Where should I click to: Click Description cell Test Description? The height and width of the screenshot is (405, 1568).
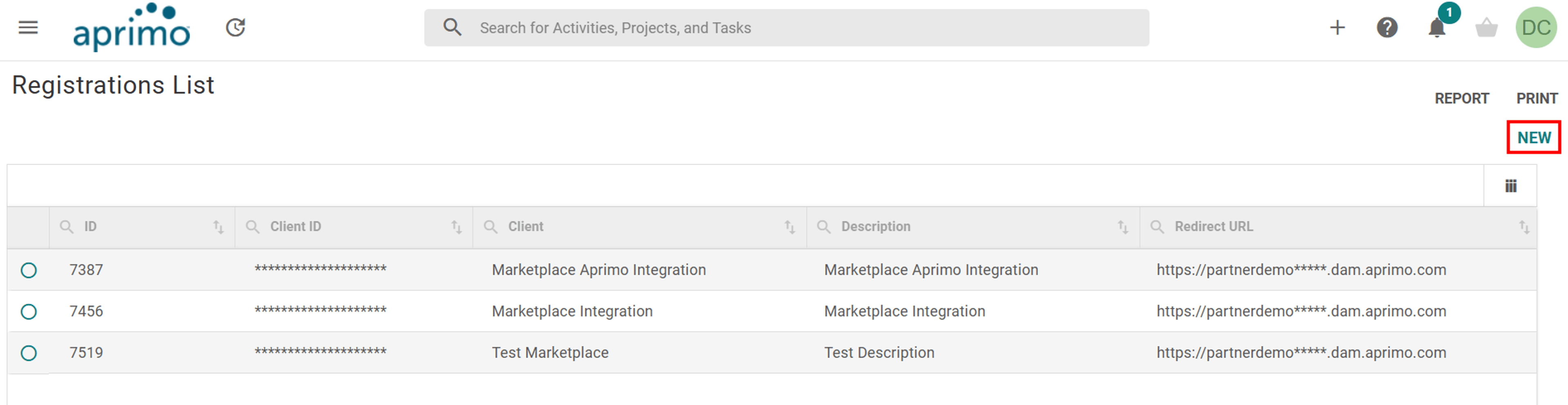(x=879, y=353)
